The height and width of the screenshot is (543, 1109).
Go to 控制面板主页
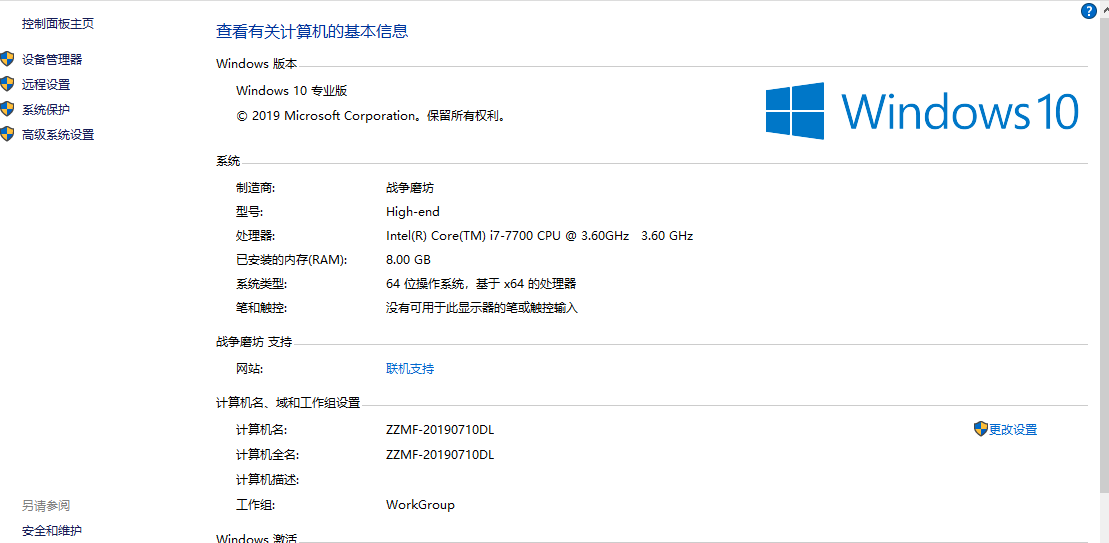pos(58,24)
